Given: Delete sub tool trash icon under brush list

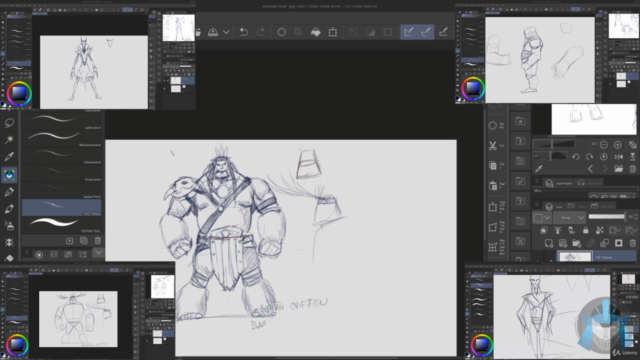Looking at the screenshot, I should point(98,241).
